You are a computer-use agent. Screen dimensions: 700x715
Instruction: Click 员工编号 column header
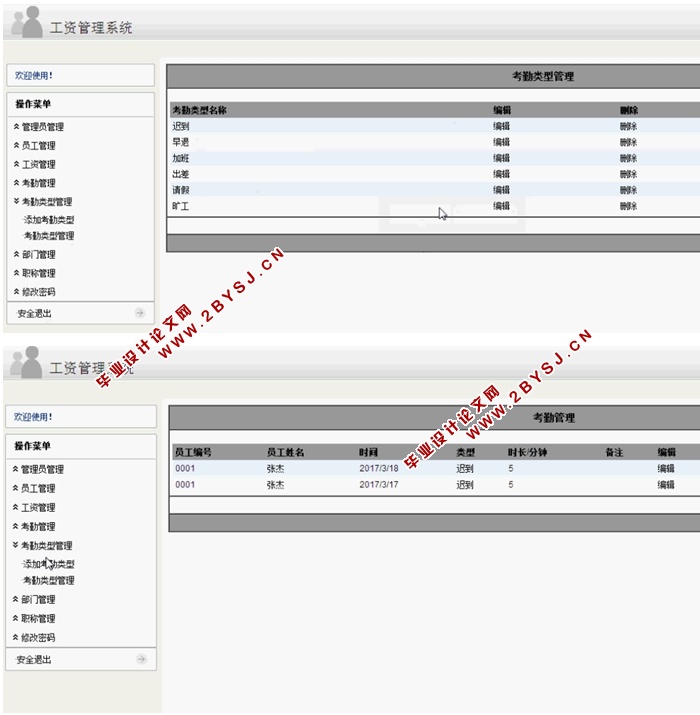pyautogui.click(x=193, y=452)
